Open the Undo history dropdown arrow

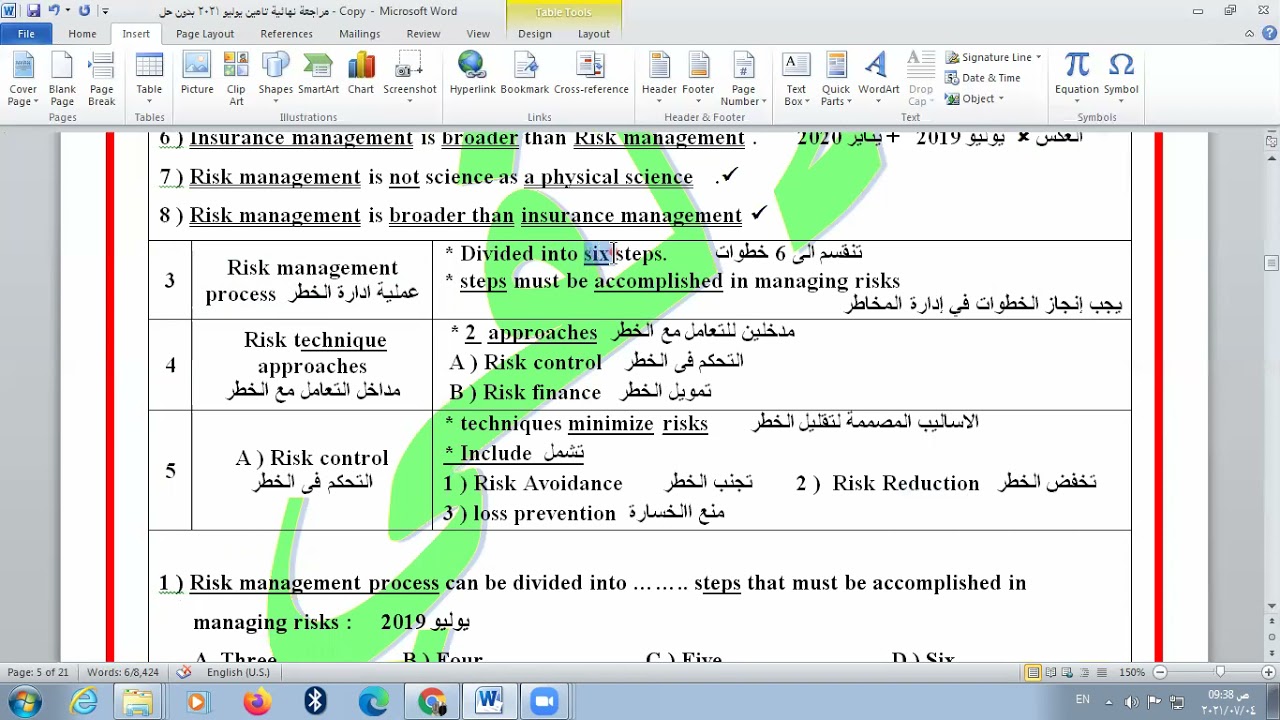coord(67,11)
